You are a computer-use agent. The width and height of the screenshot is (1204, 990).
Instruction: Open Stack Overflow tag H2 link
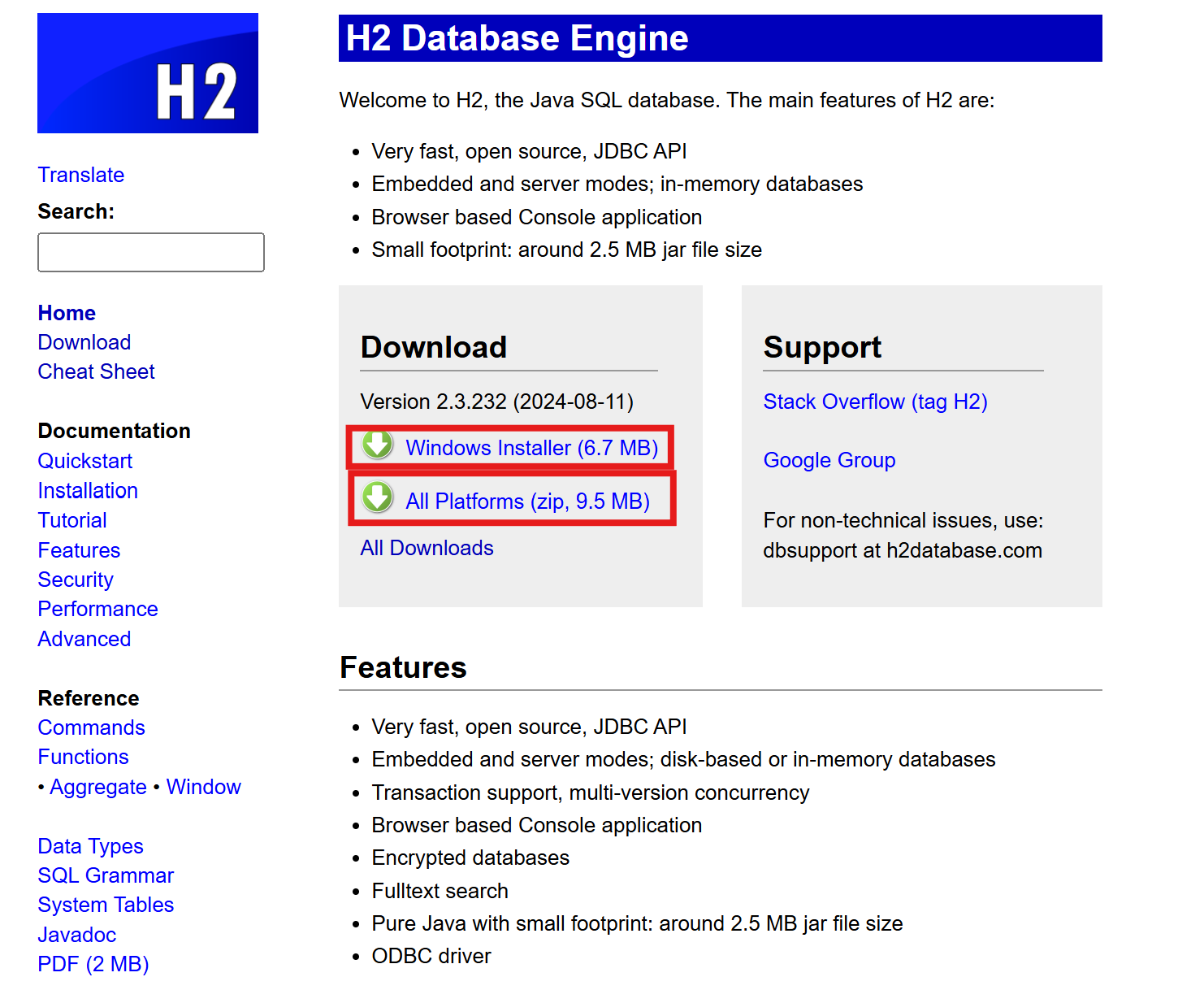tap(875, 402)
